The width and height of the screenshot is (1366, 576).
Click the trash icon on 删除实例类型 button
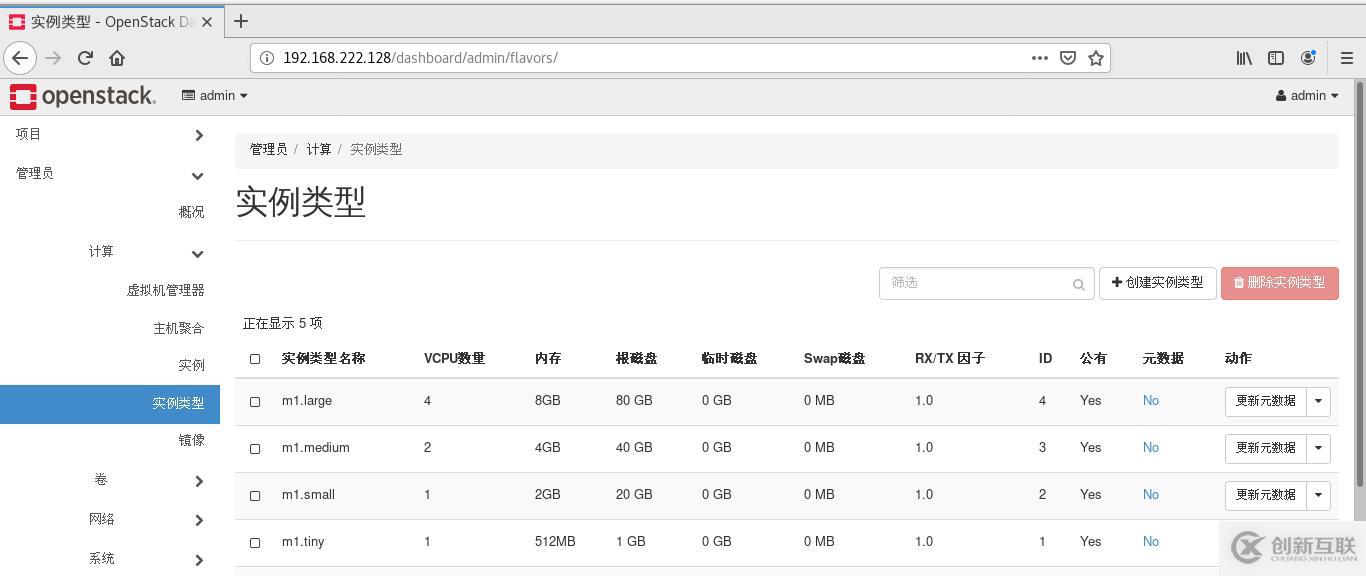pyautogui.click(x=1240, y=283)
